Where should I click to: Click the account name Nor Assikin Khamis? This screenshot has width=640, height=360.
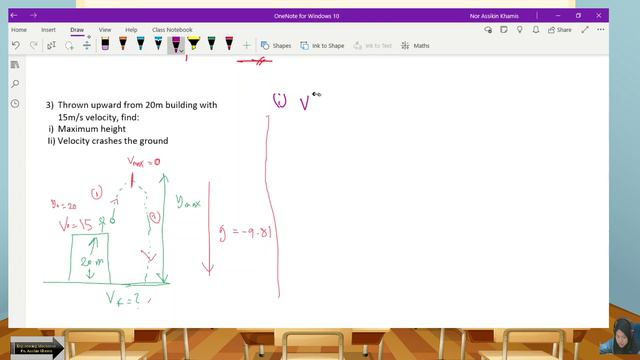(x=494, y=16)
